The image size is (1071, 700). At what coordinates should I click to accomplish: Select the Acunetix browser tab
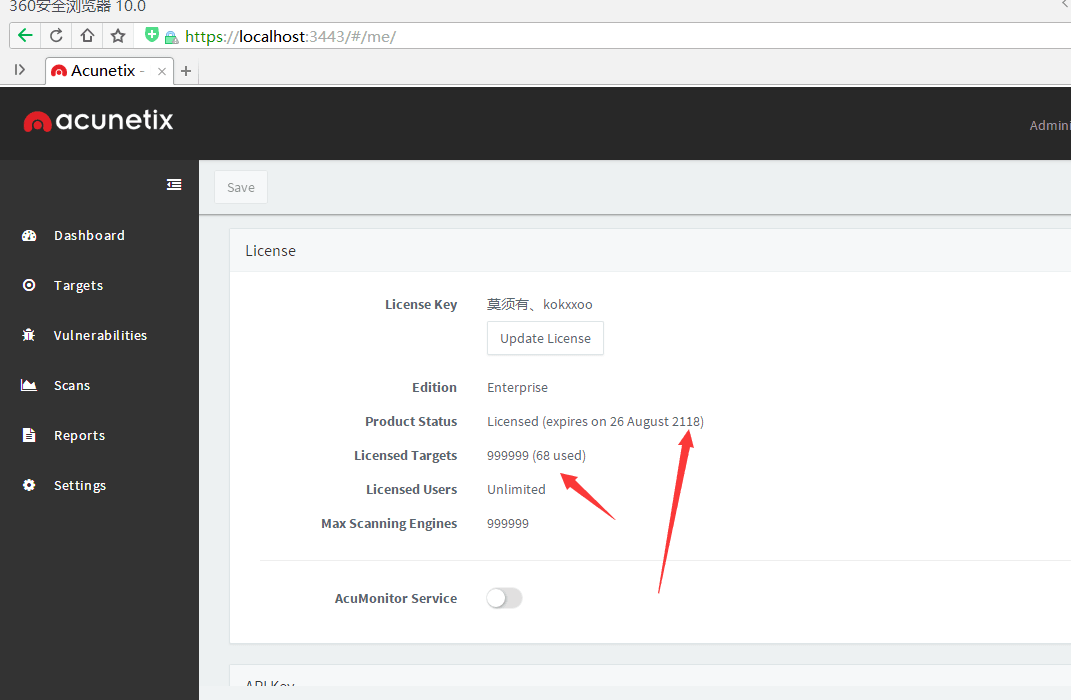click(x=109, y=71)
